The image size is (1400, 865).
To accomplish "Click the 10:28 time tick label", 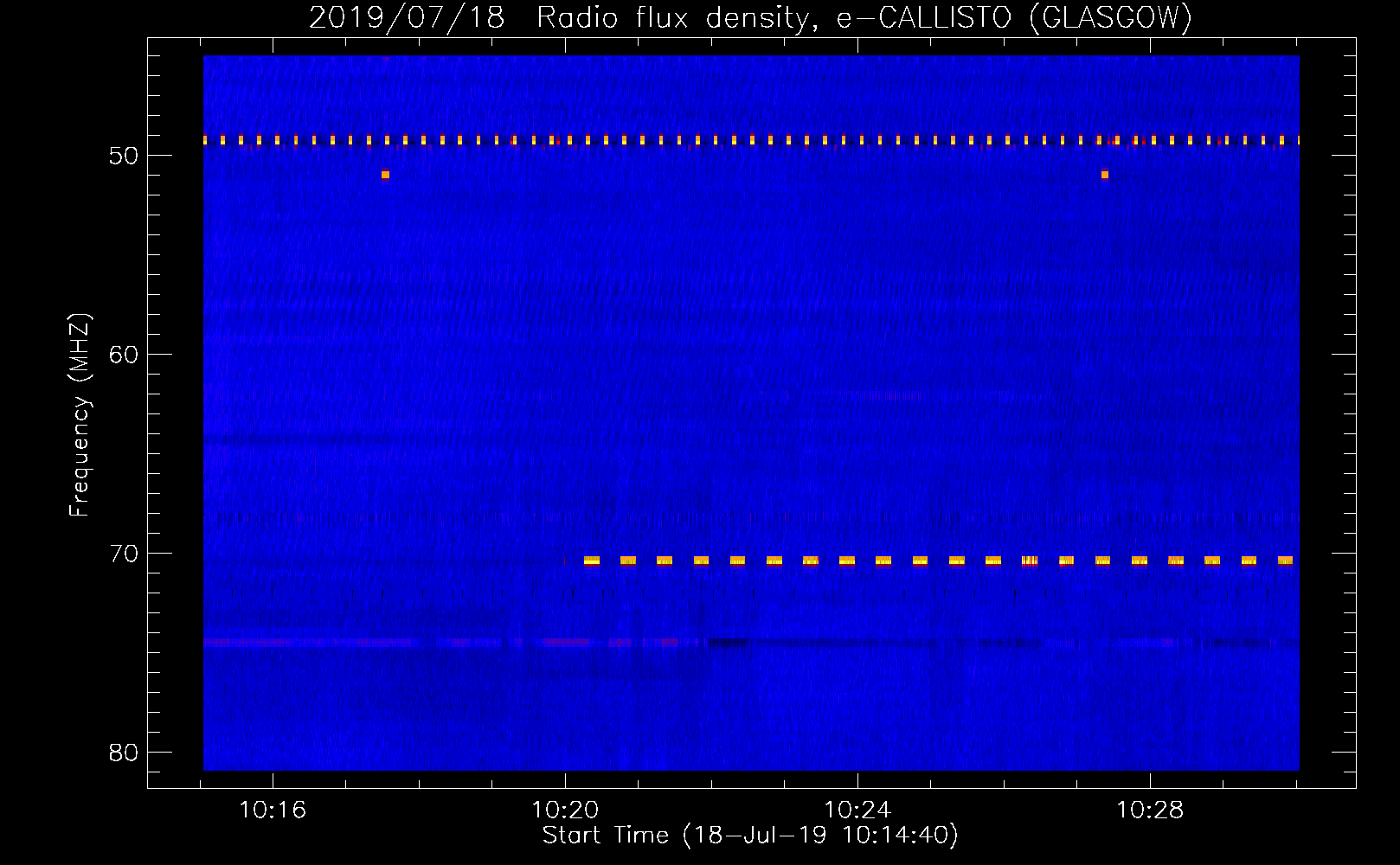I will click(1150, 811).
